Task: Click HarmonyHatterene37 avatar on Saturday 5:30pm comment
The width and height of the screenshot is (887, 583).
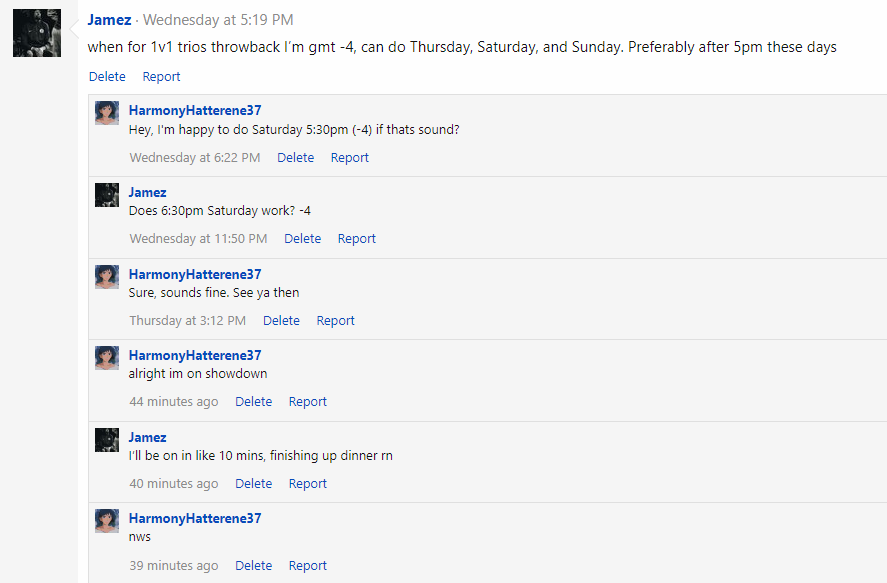Action: click(107, 113)
